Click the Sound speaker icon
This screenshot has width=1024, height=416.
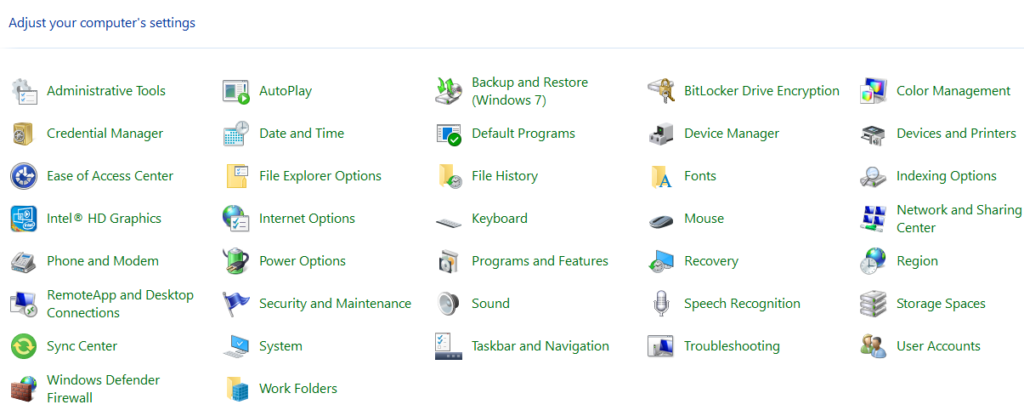click(449, 304)
